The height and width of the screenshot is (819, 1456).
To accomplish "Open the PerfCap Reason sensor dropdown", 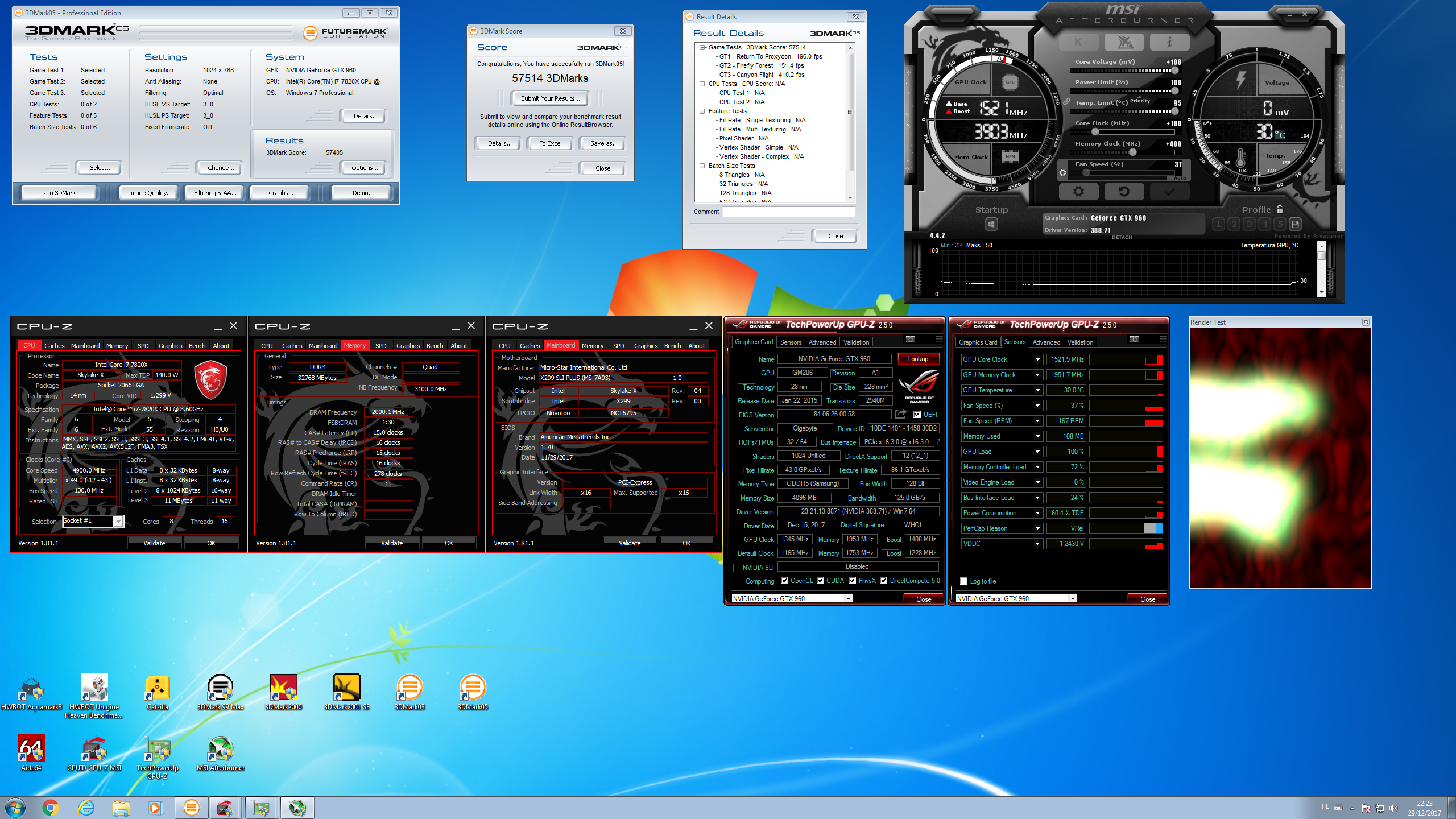I will tap(1038, 528).
